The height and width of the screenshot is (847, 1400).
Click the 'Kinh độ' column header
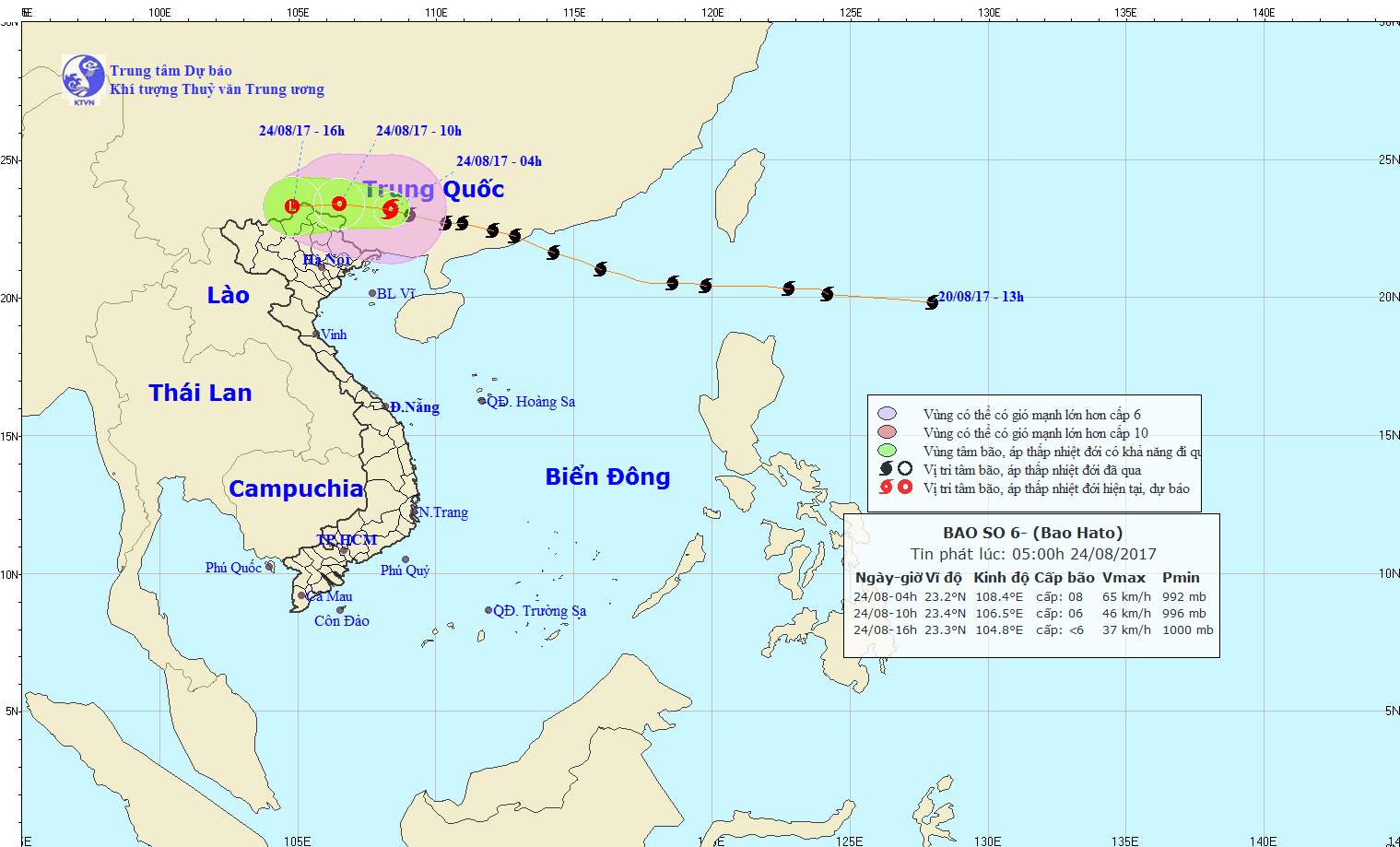(x=1001, y=578)
